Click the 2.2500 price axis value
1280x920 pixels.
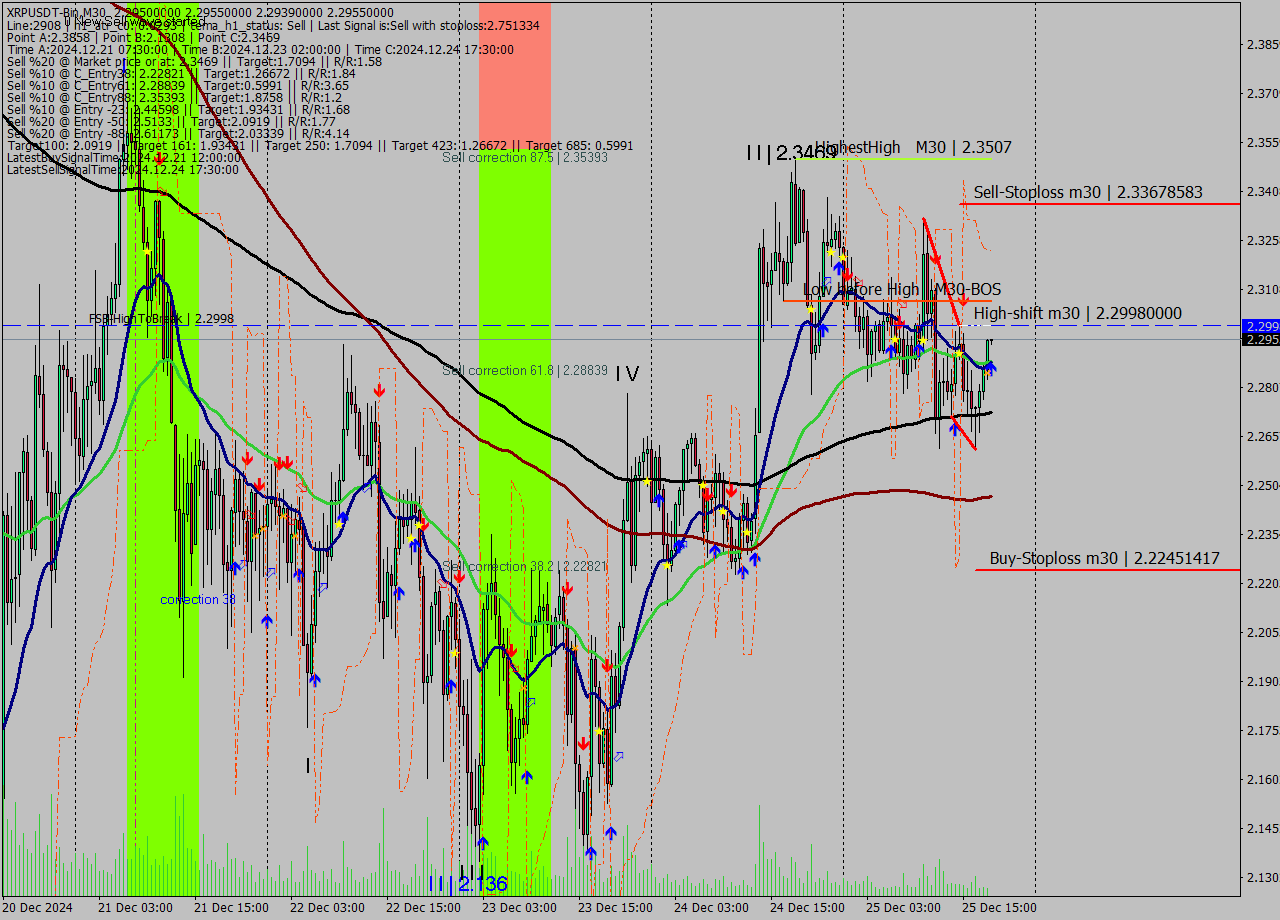click(x=1262, y=486)
